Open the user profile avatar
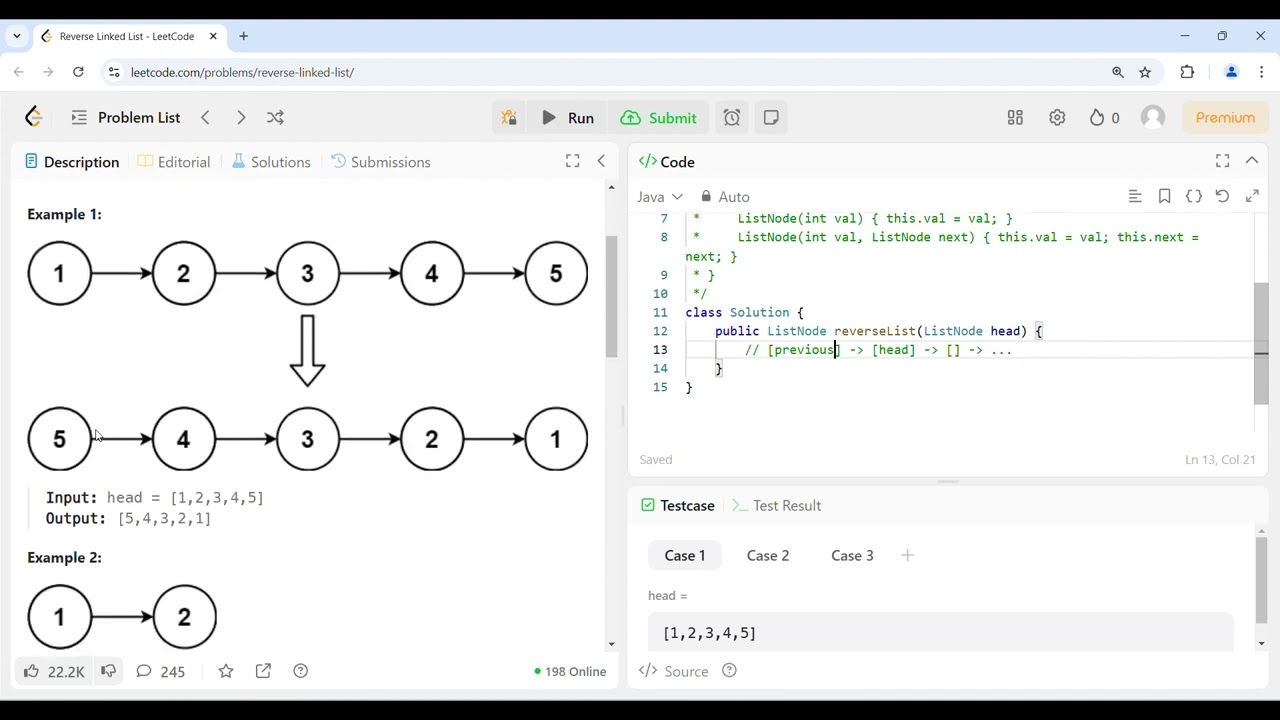 (x=1153, y=117)
